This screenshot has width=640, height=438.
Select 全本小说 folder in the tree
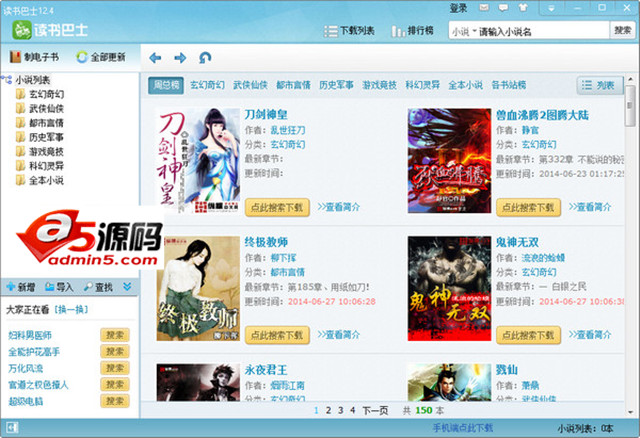(x=40, y=180)
